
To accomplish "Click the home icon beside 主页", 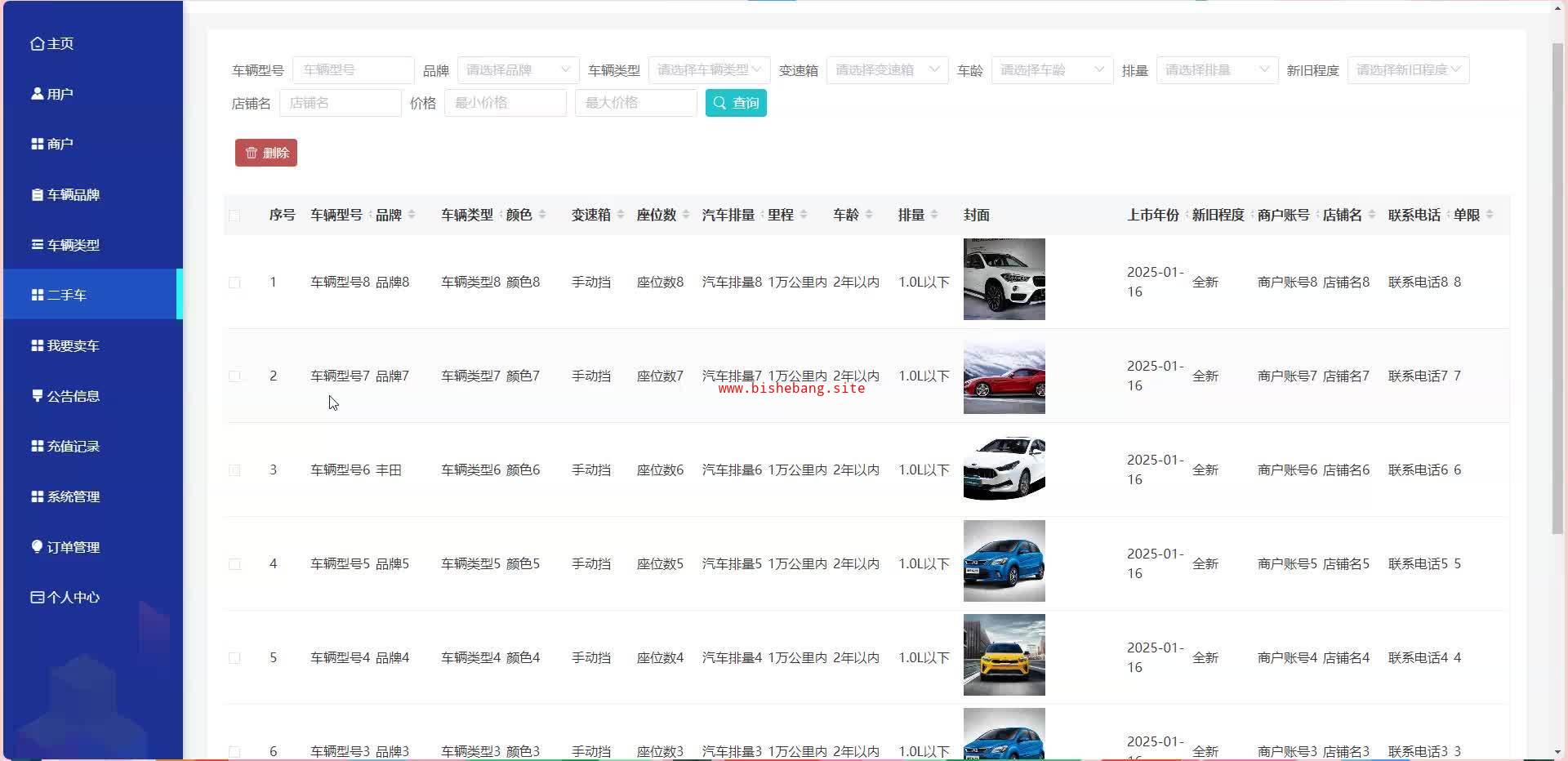I will (x=37, y=43).
